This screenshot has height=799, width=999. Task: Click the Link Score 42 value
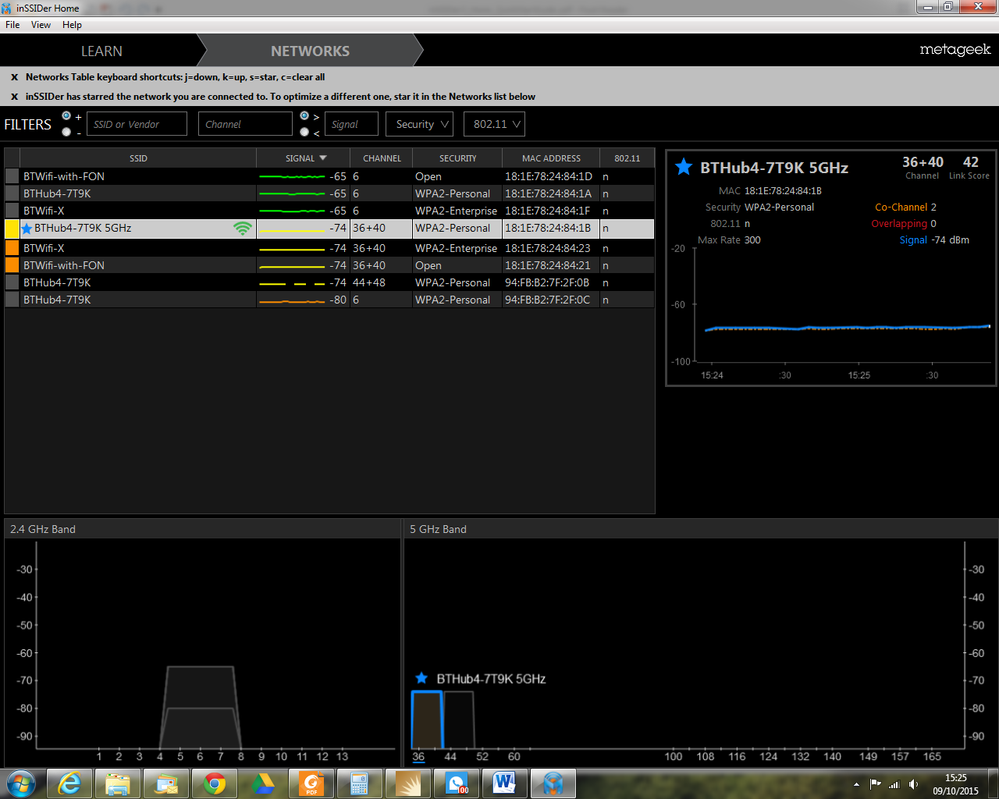(x=970, y=162)
